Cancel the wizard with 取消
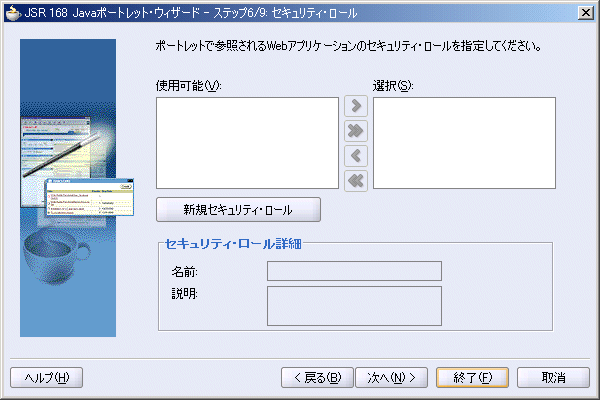 pyautogui.click(x=553, y=378)
